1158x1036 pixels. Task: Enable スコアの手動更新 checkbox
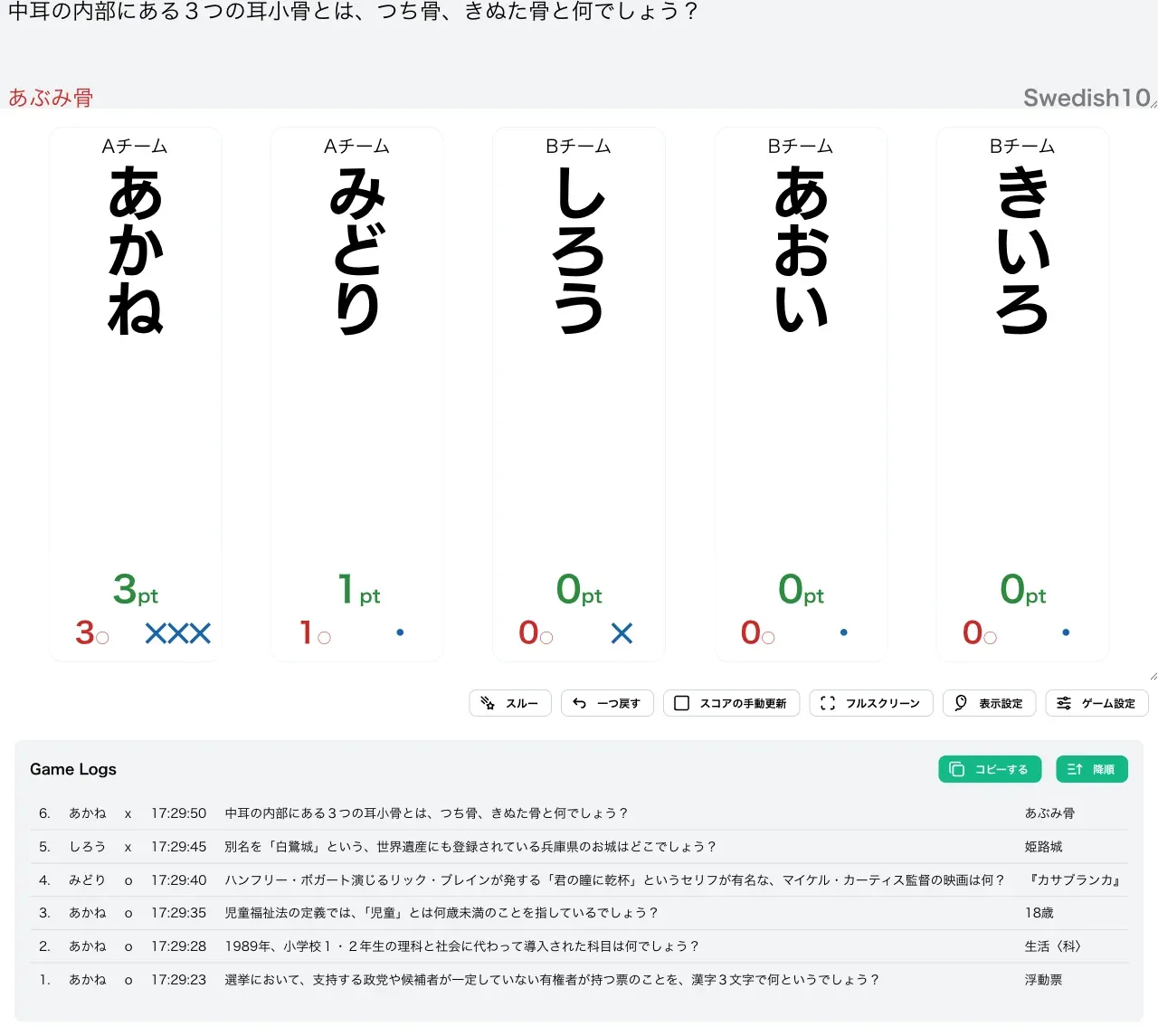pyautogui.click(x=731, y=703)
